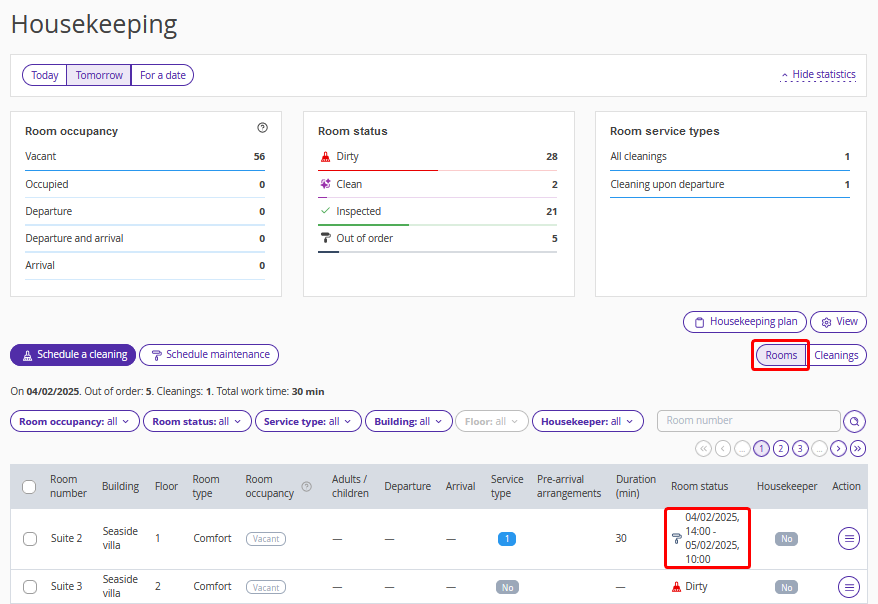Viewport: 878px width, 604px height.
Task: Tick the Suite 2 row checkbox
Action: pos(30,539)
